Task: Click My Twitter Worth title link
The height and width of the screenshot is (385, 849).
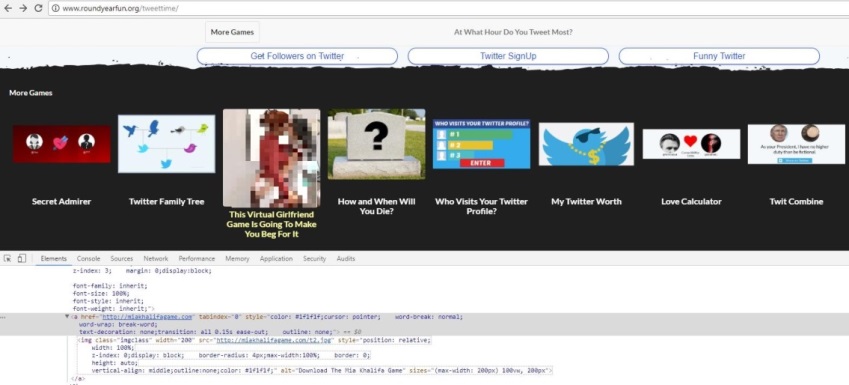Action: (586, 201)
